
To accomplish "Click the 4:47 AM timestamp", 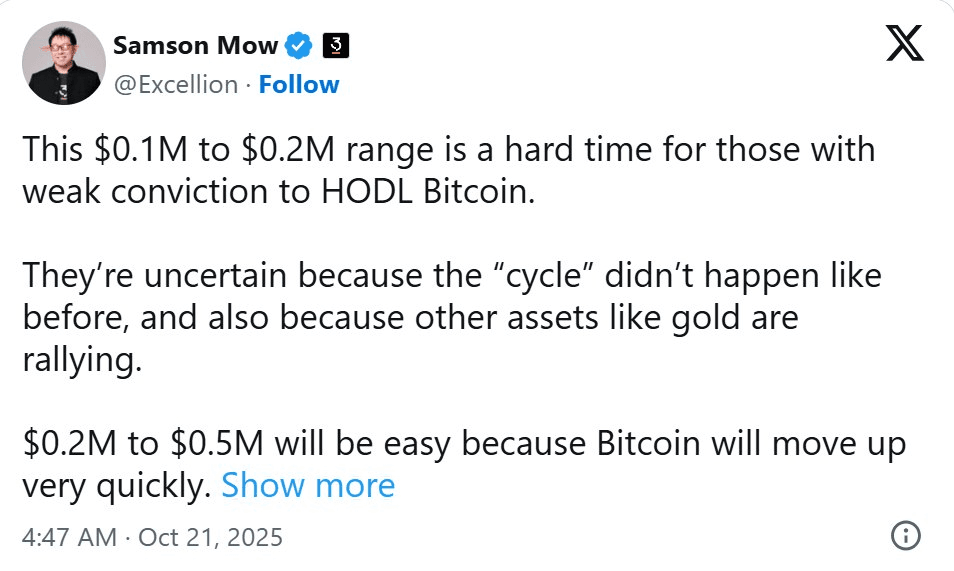I will 68,537.
